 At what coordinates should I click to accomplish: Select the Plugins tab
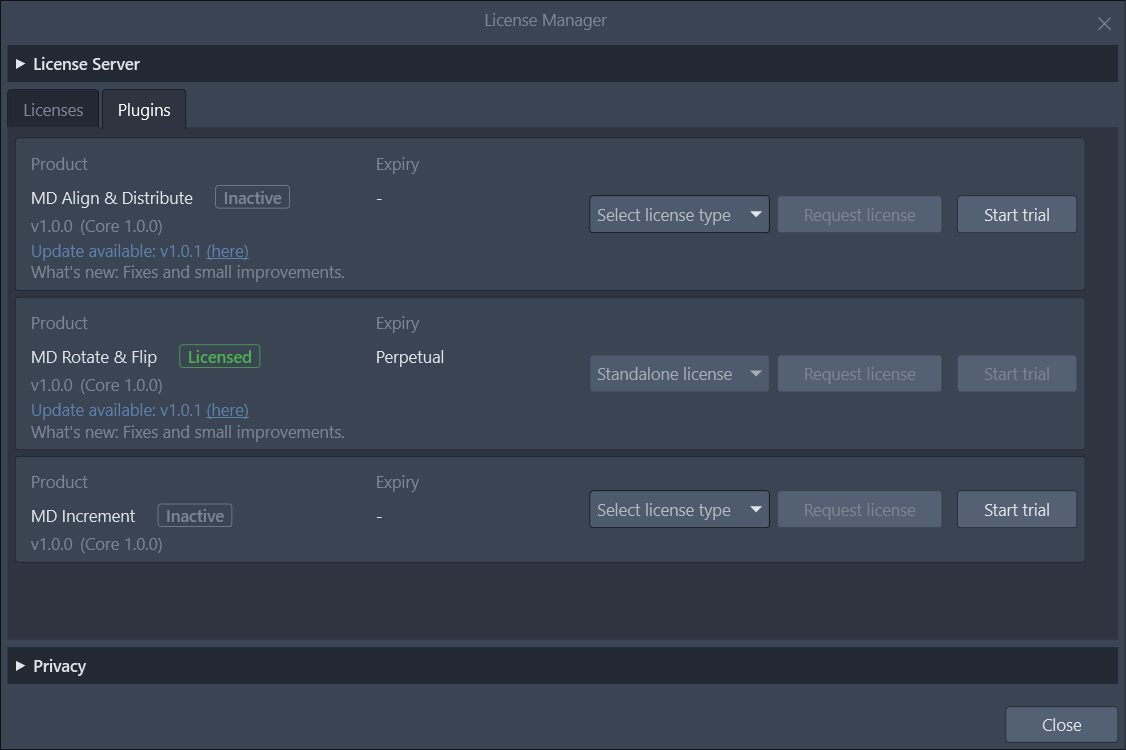coord(144,110)
